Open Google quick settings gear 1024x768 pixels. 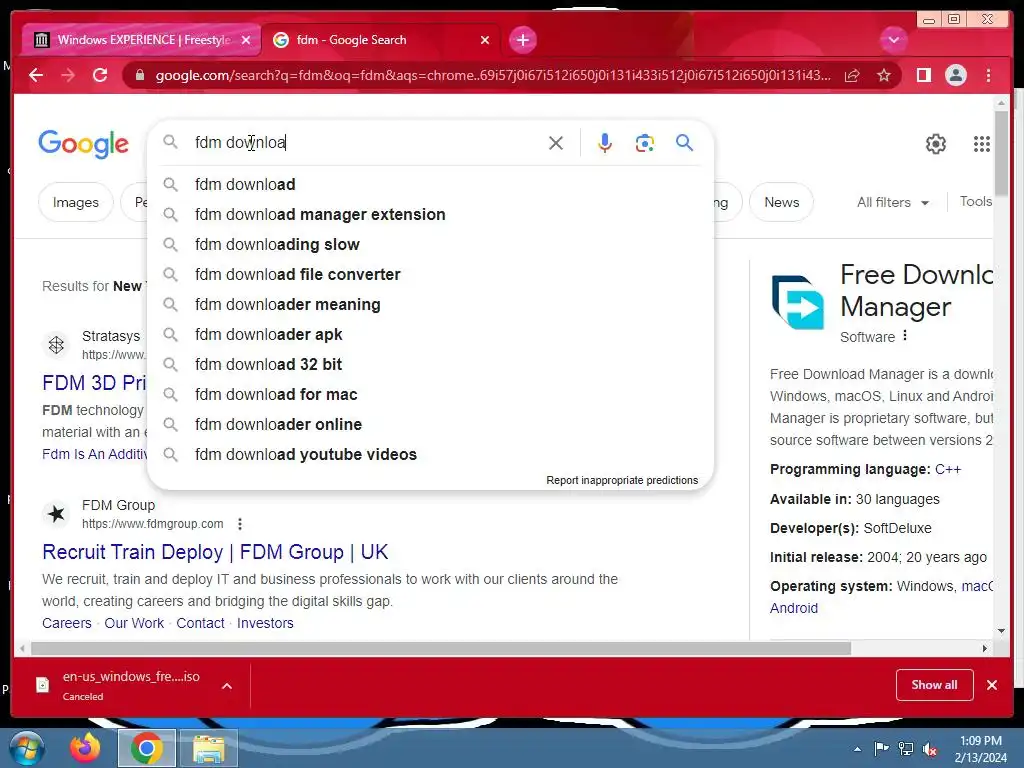point(936,144)
